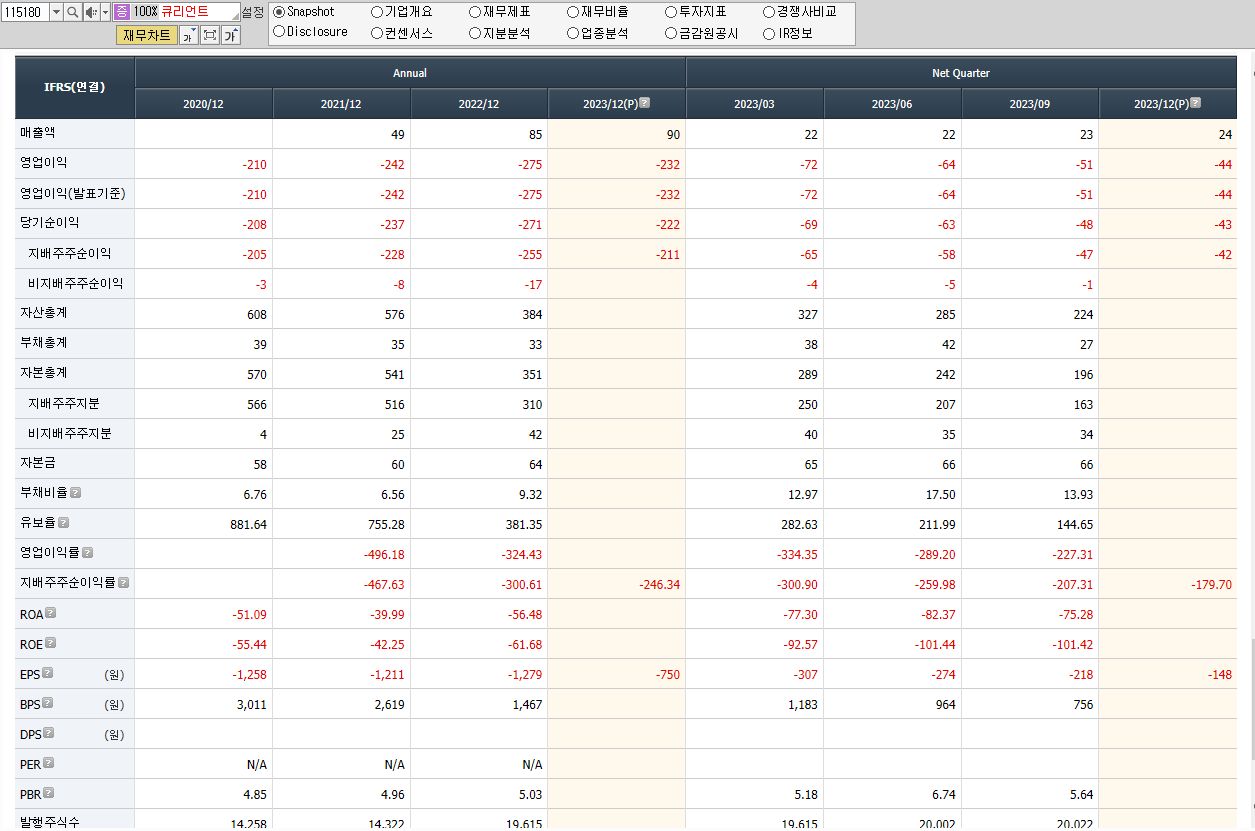Click the font size decrease 가 icon
This screenshot has width=1255, height=831.
[188, 35]
